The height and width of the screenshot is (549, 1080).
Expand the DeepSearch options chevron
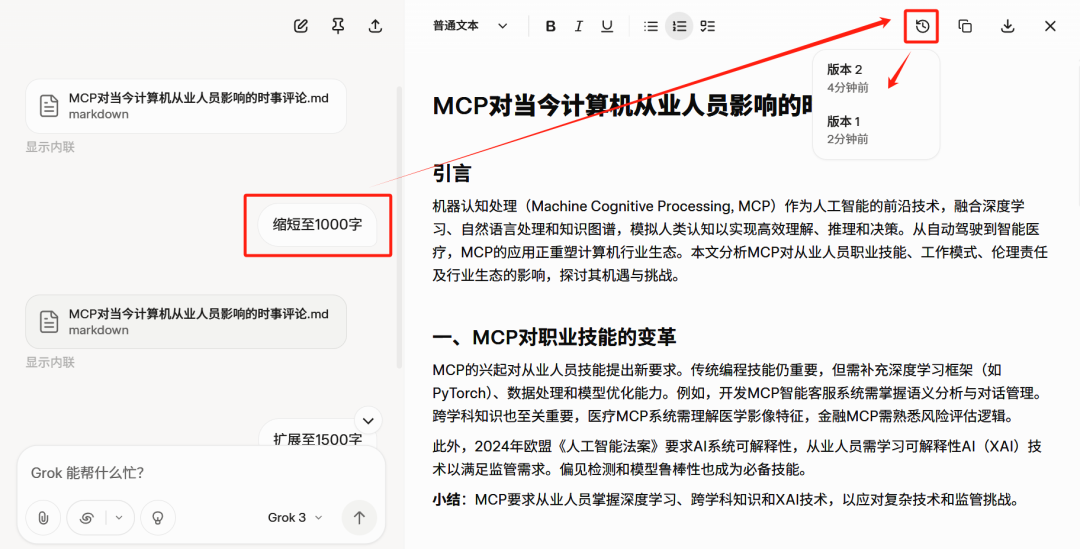click(120, 518)
